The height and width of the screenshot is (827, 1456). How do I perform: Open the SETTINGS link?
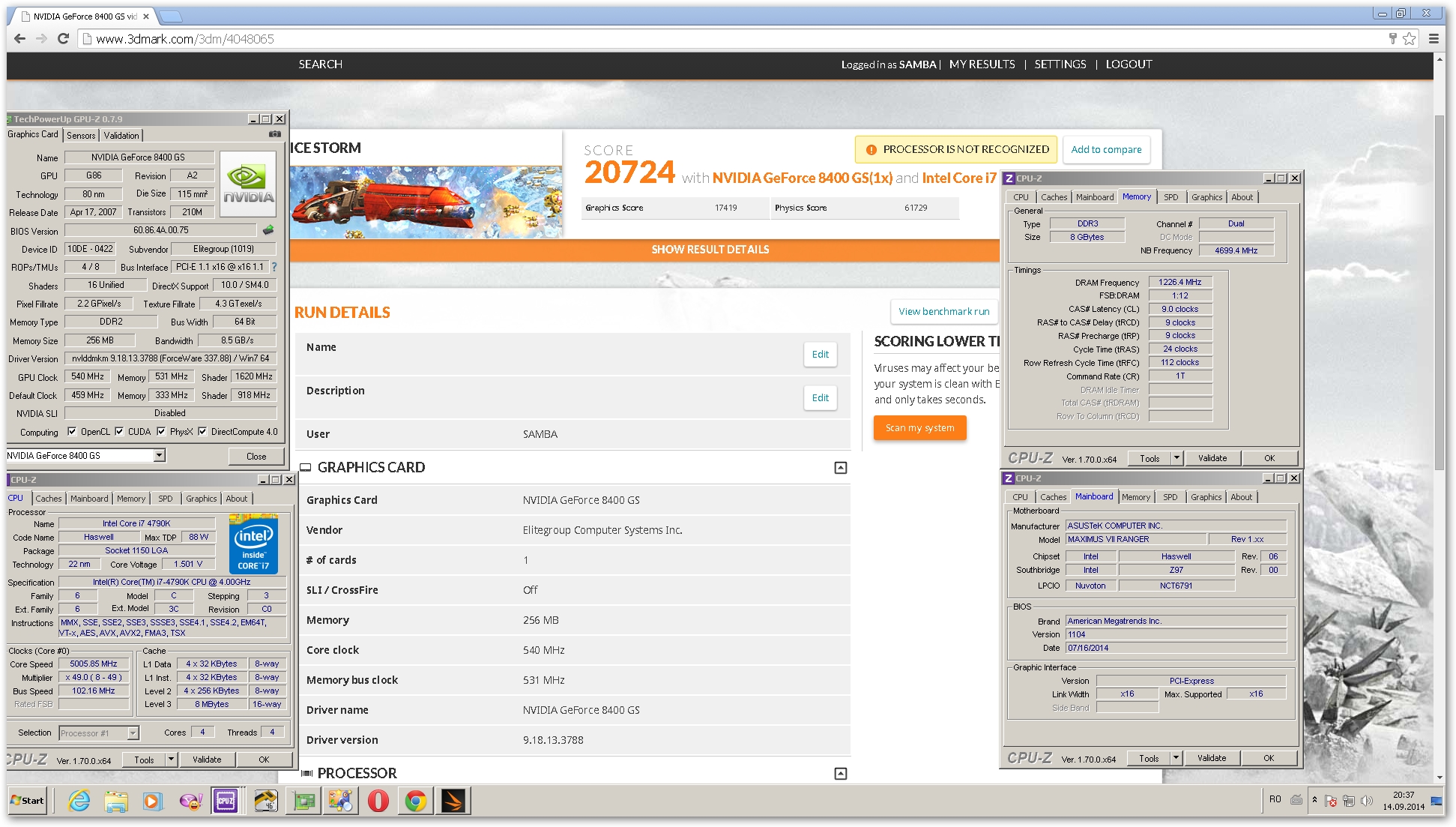click(1060, 64)
